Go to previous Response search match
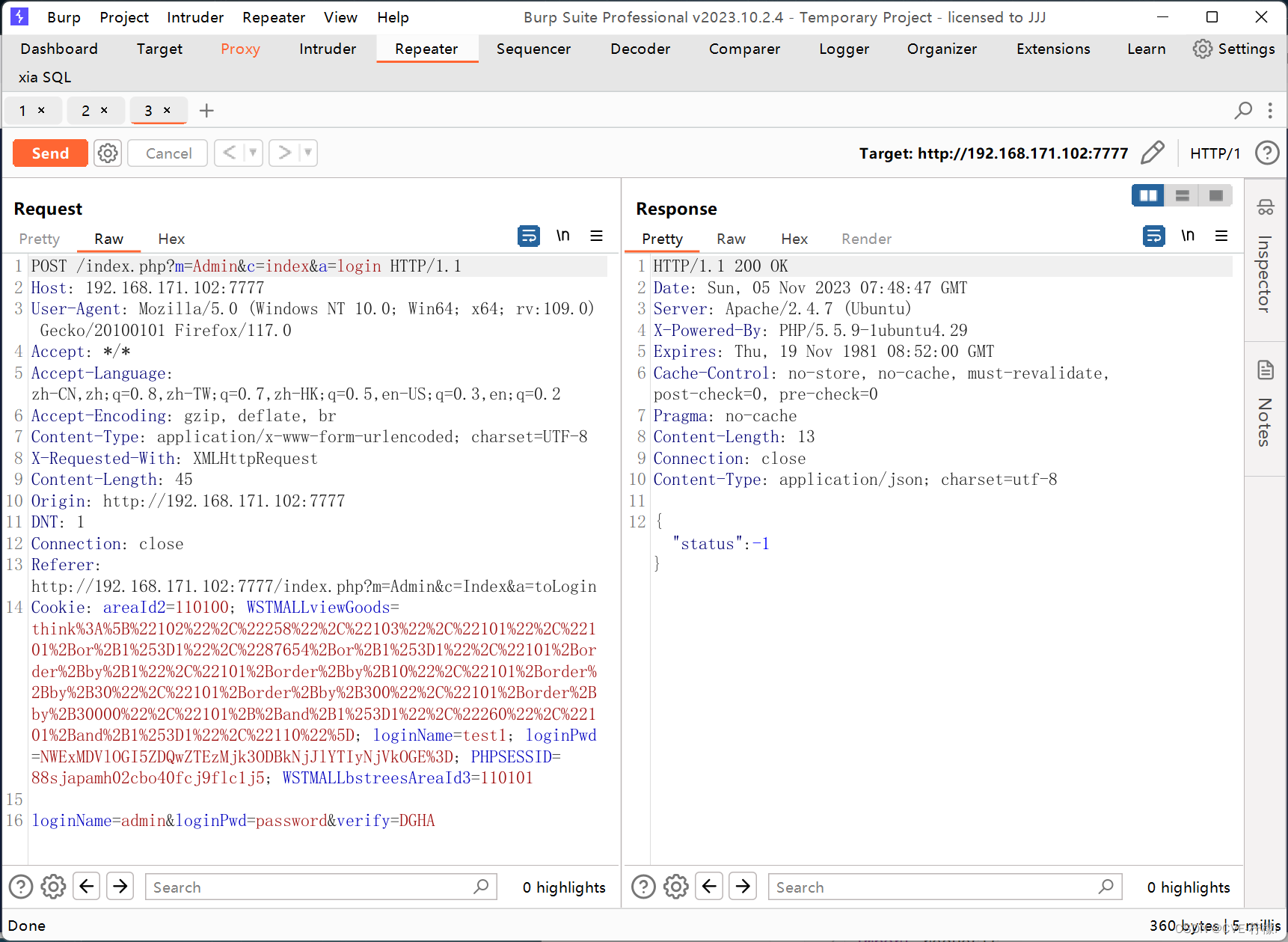The width and height of the screenshot is (1288, 942). (x=709, y=887)
